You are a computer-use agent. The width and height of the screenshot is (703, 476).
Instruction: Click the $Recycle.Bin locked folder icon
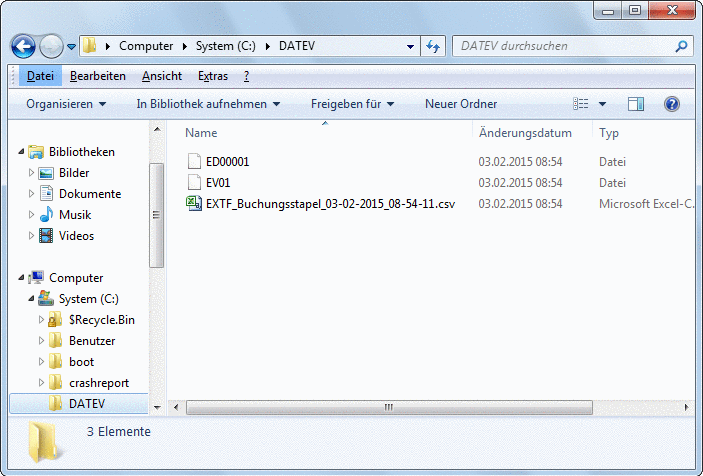point(55,320)
